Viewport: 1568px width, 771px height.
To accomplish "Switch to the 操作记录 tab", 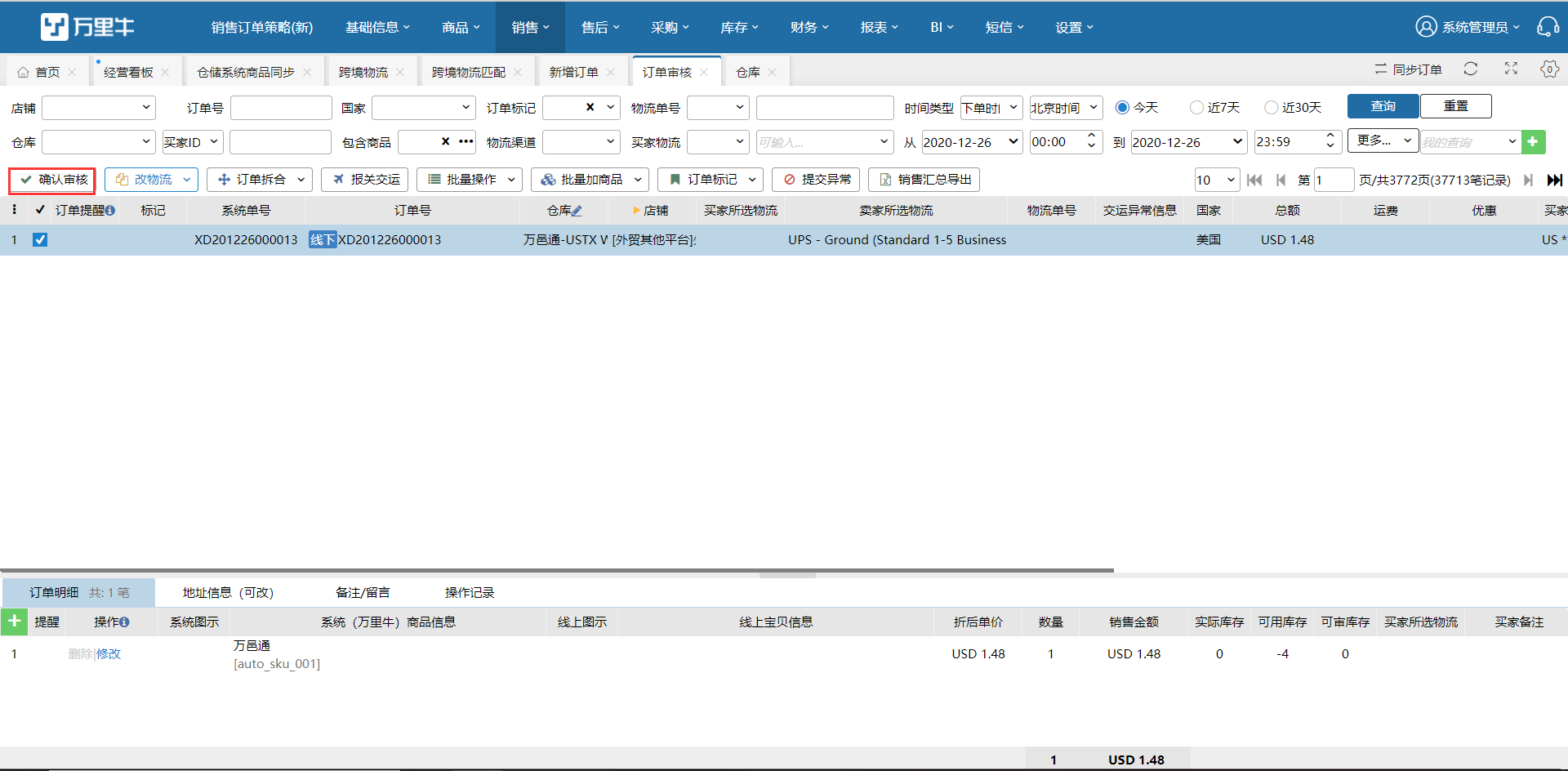I will click(470, 592).
